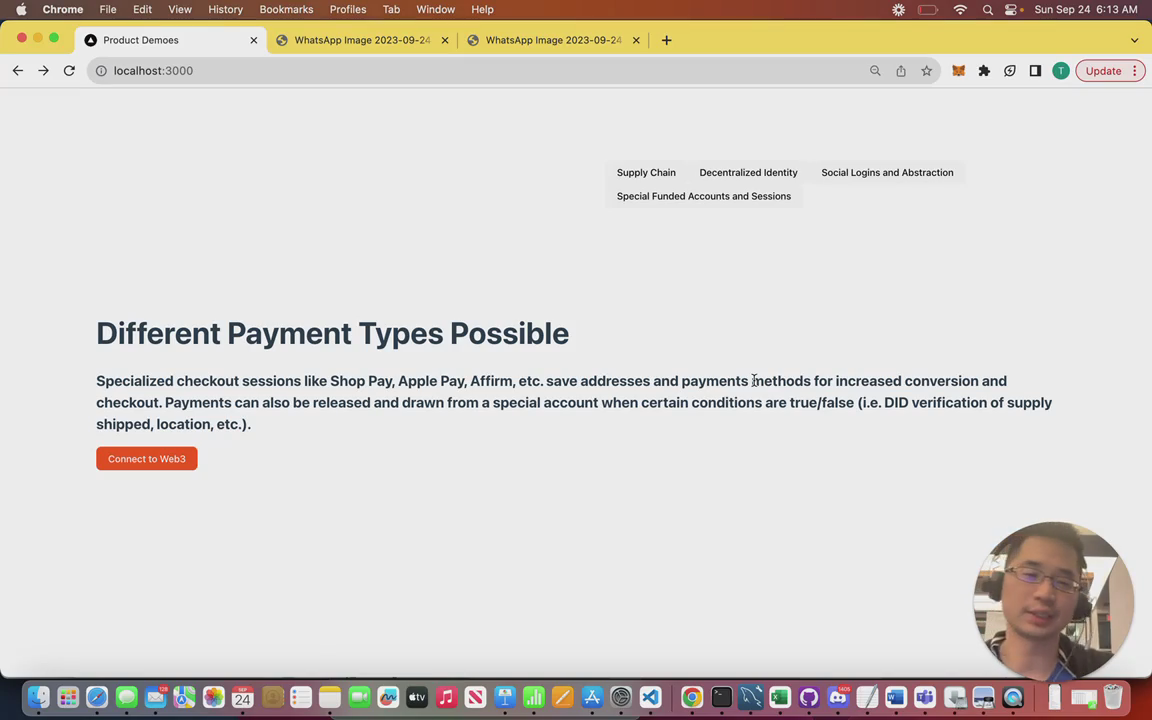Image resolution: width=1152 pixels, height=720 pixels.
Task: Open Discord from the Dock
Action: (838, 696)
